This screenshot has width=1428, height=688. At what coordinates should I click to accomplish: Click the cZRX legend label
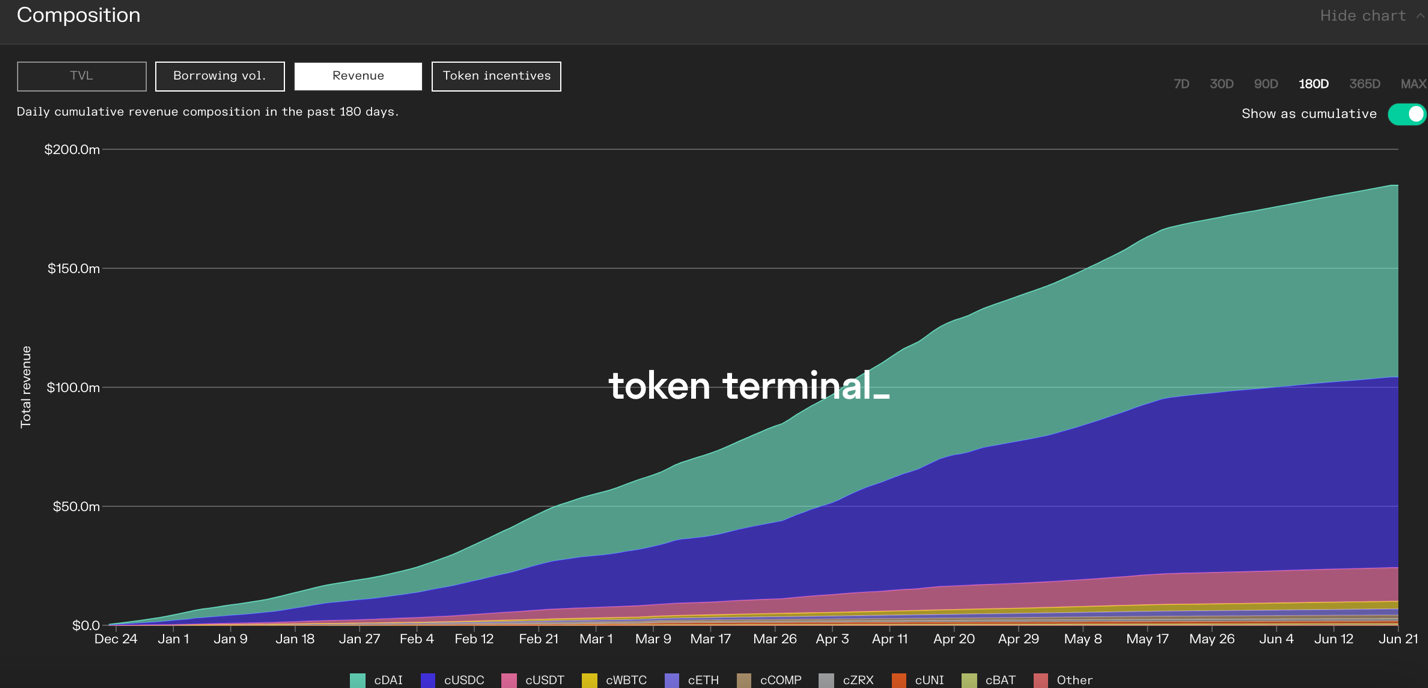[x=858, y=680]
